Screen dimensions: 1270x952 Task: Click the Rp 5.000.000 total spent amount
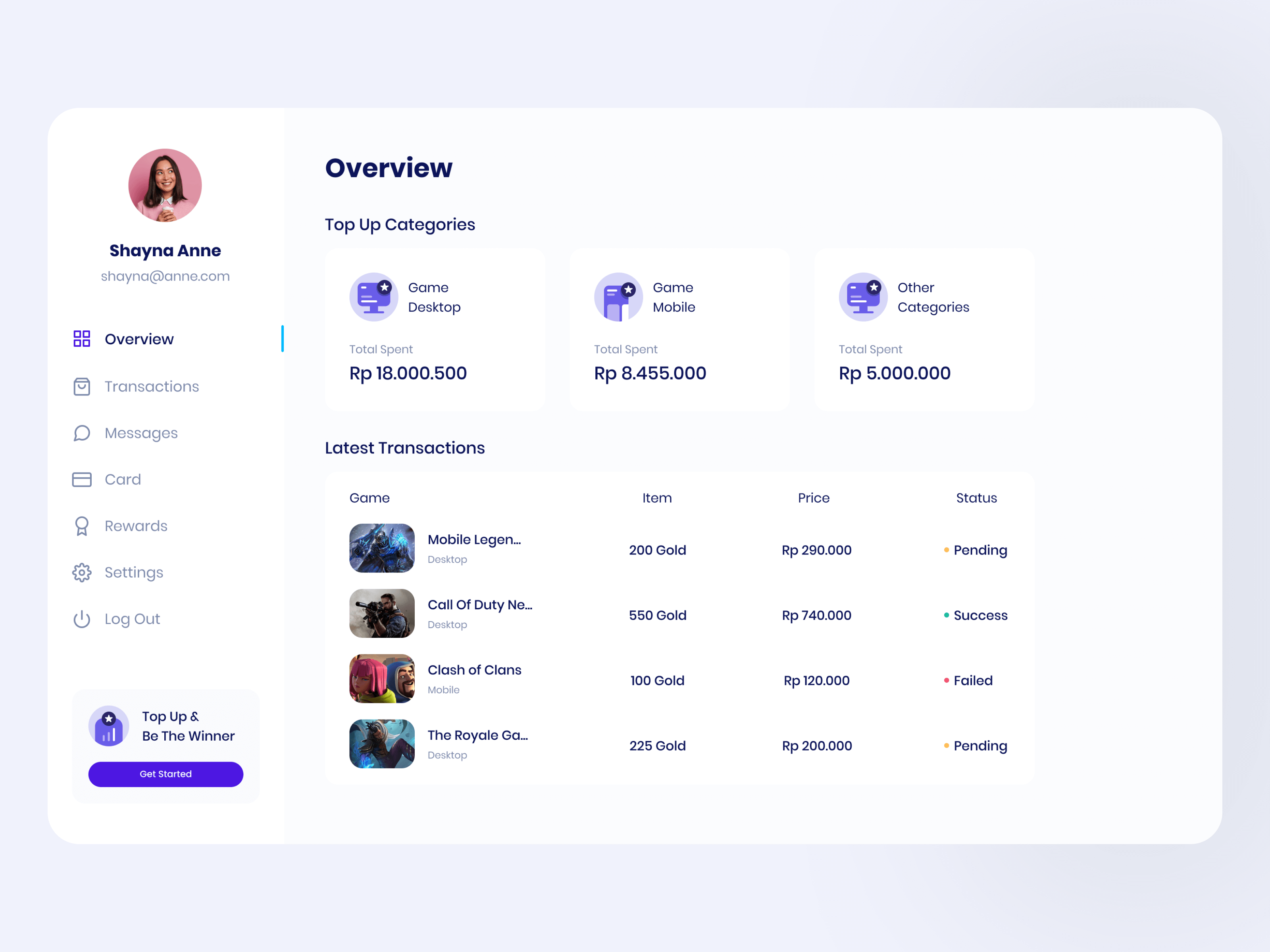coord(895,373)
